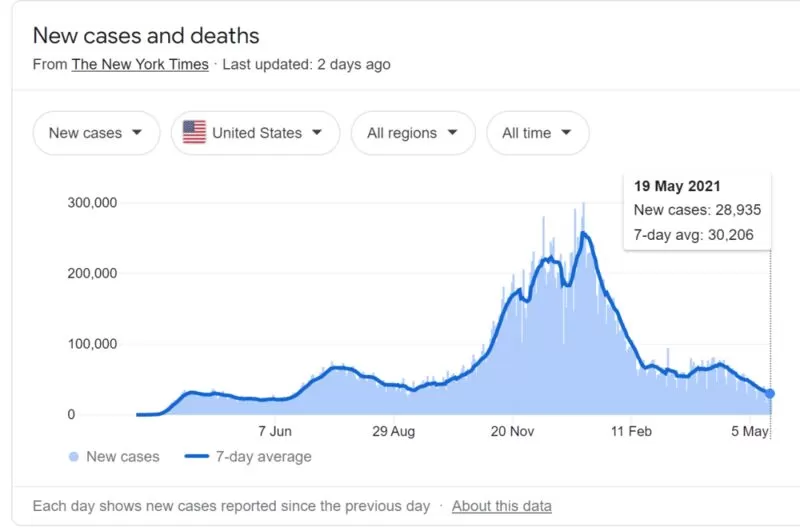
Task: Open the About this data link
Action: pos(502,506)
